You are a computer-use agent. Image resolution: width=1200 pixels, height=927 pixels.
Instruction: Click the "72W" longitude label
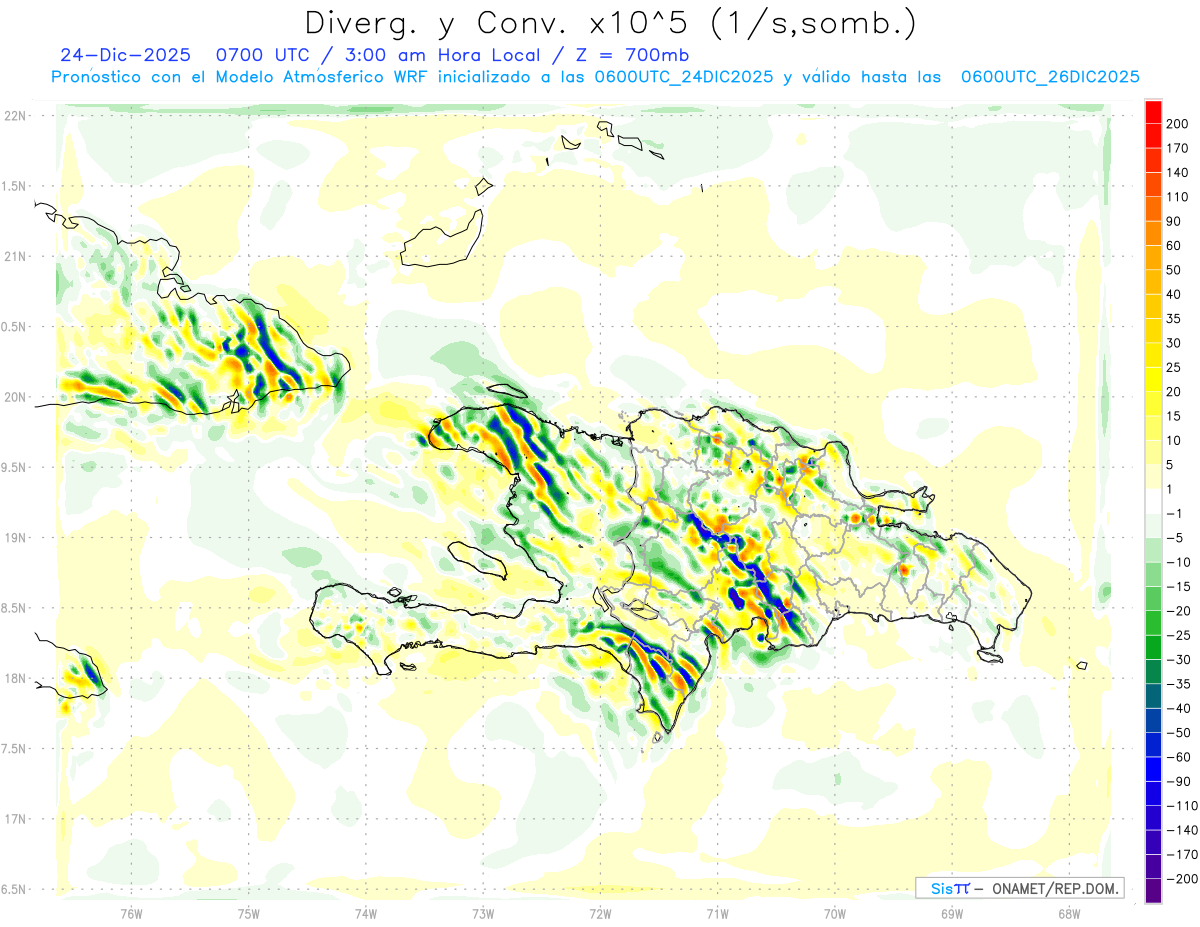pos(600,913)
